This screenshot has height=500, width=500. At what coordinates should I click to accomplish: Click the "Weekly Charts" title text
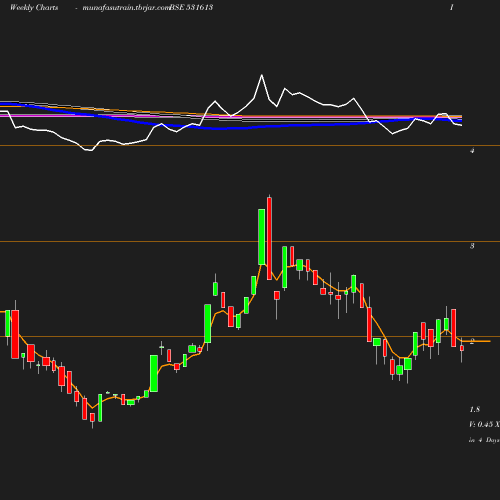(x=34, y=7)
